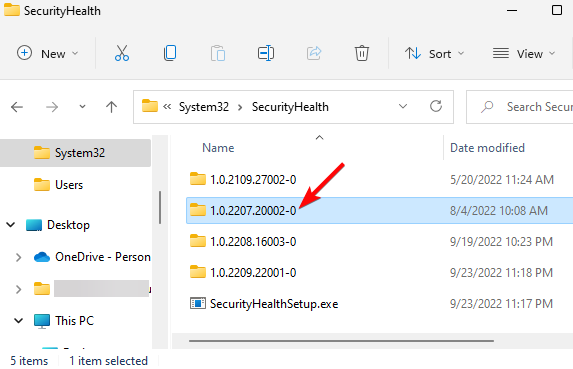Click the Share icon in toolbar

pos(314,53)
